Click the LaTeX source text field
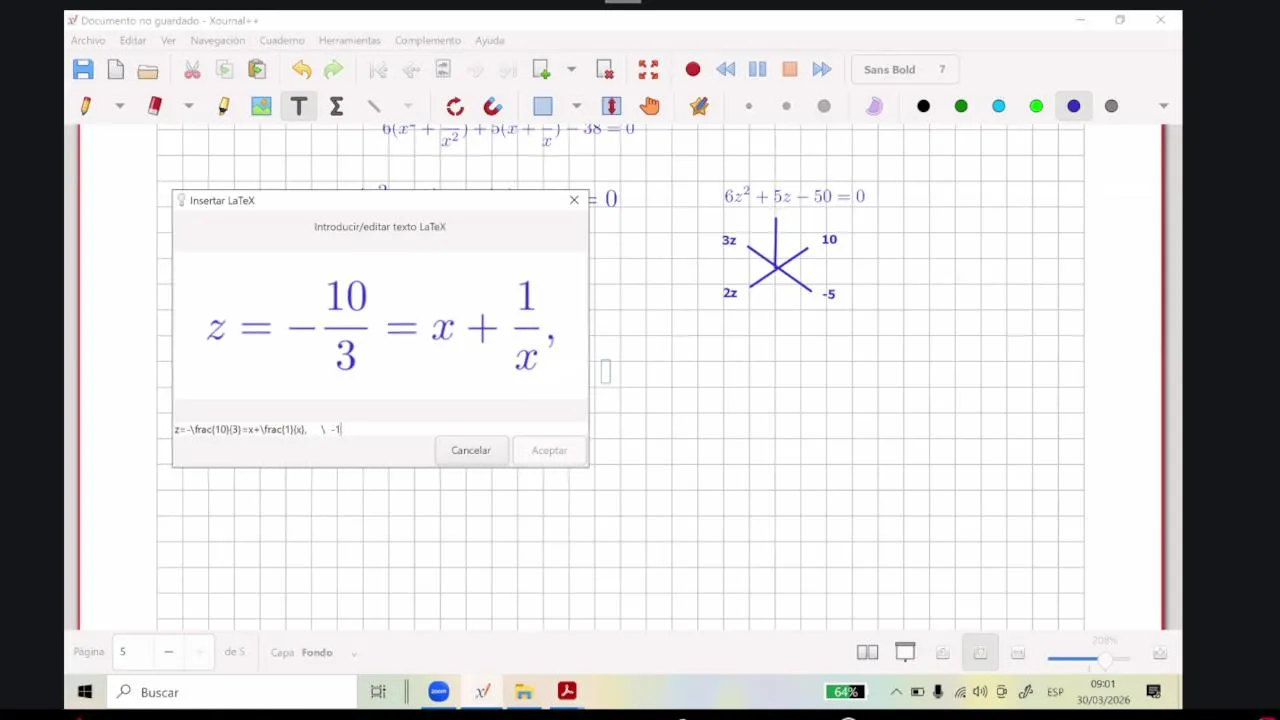 [x=380, y=429]
